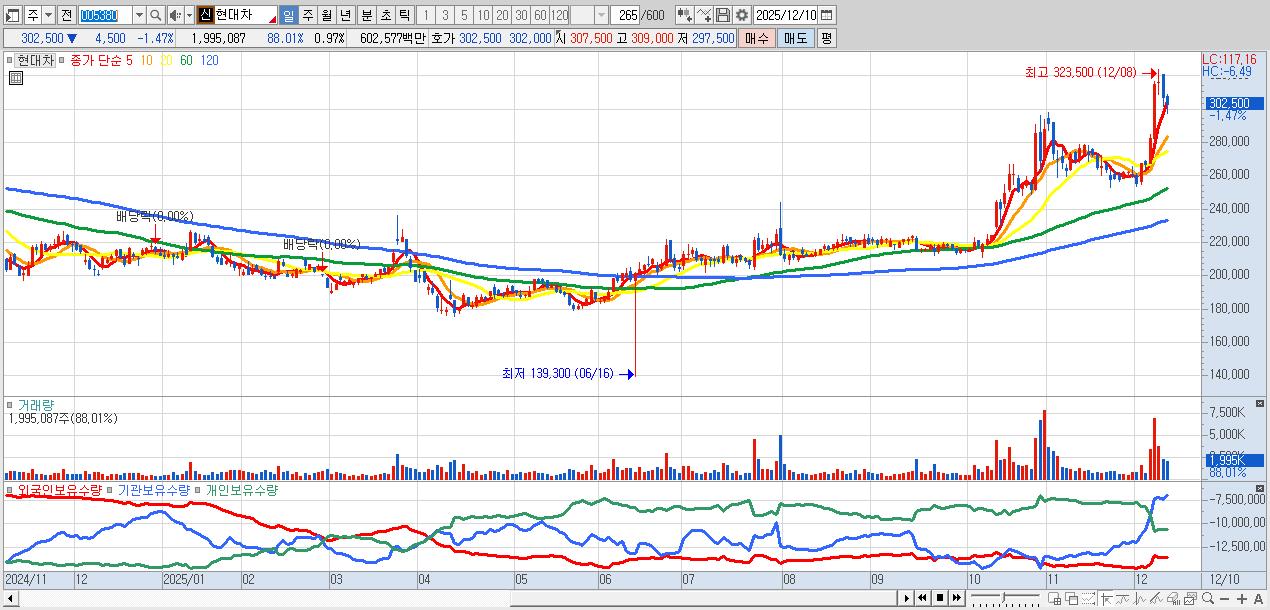Save chart with the floppy disk icon
Viewport: 1270px width, 610px height.
click(723, 15)
